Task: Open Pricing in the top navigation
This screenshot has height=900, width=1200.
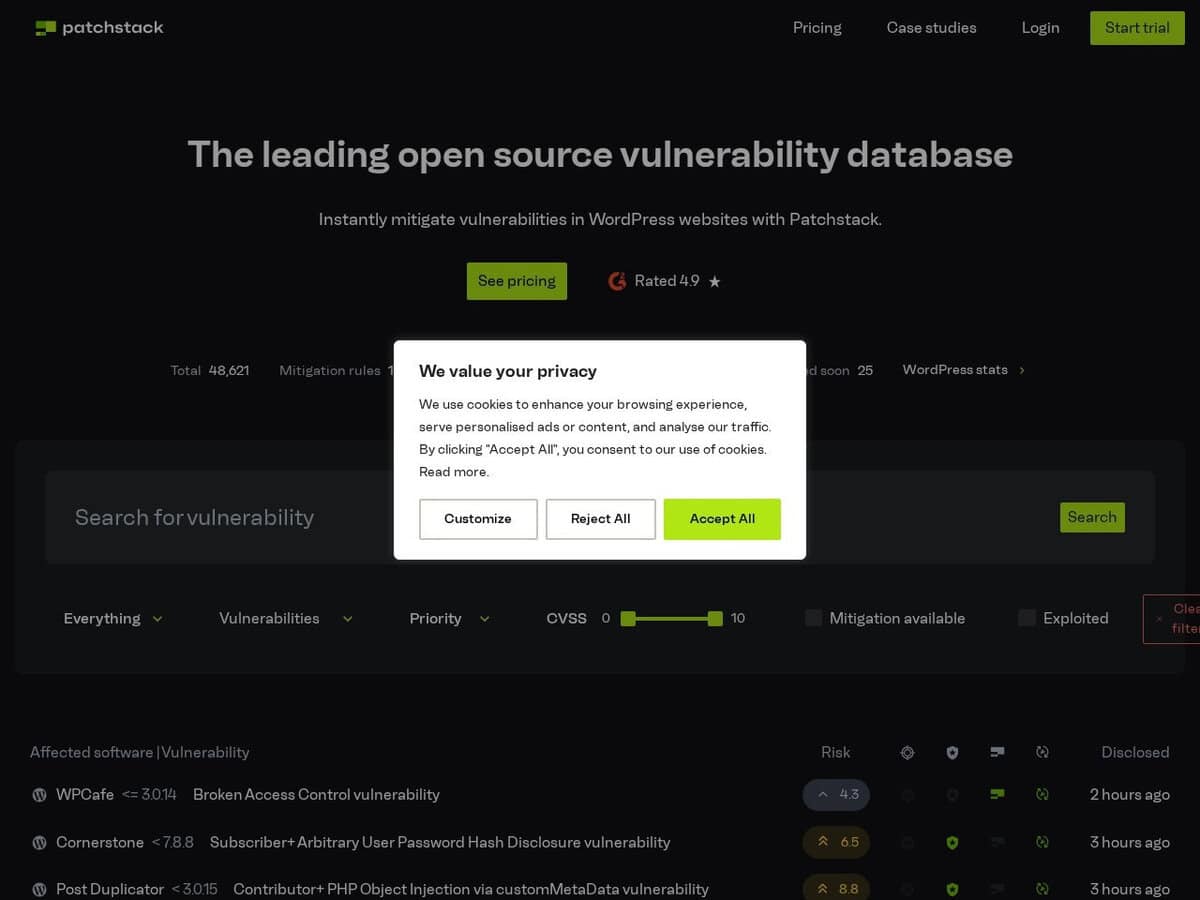Action: (817, 28)
